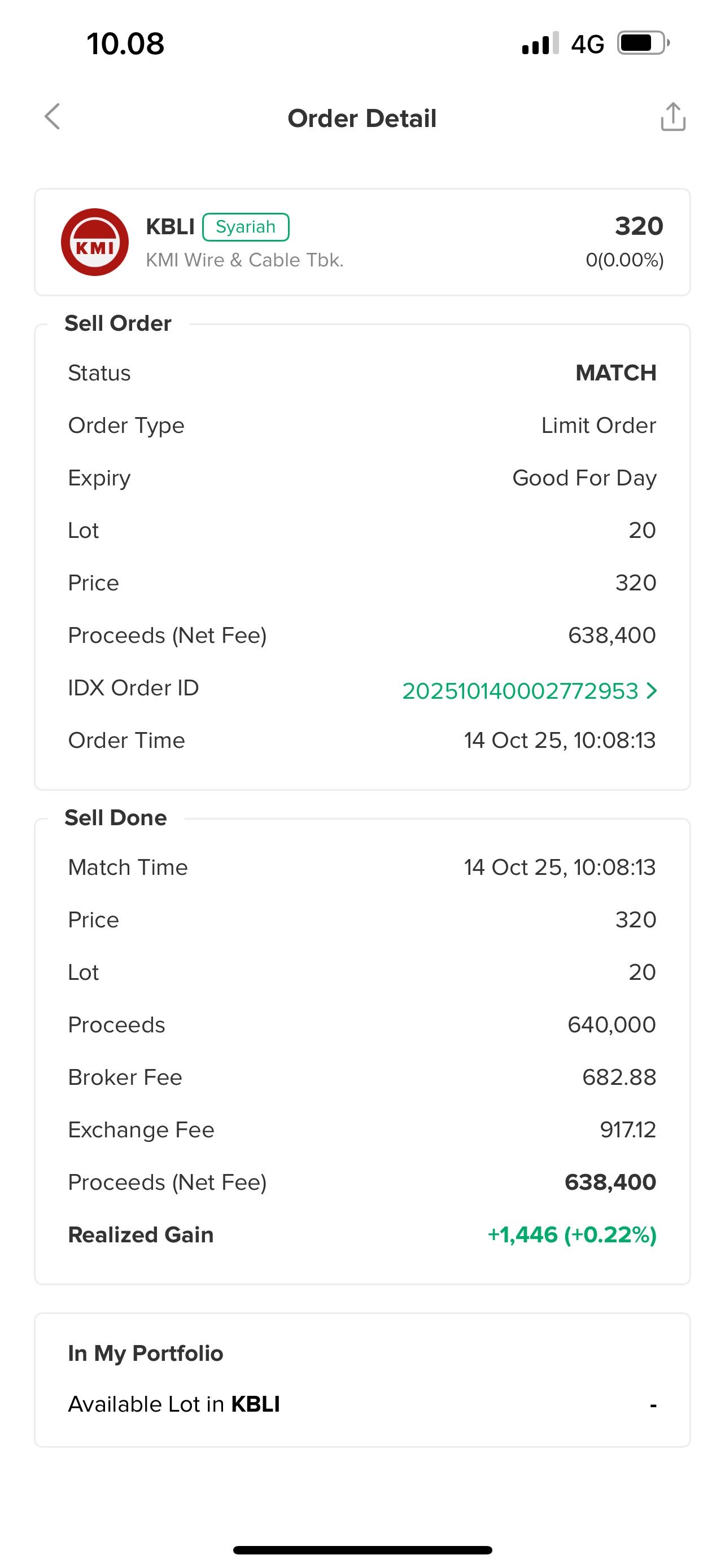This screenshot has height=1568, width=725.
Task: Tap the In My Portfolio heading
Action: (146, 1352)
